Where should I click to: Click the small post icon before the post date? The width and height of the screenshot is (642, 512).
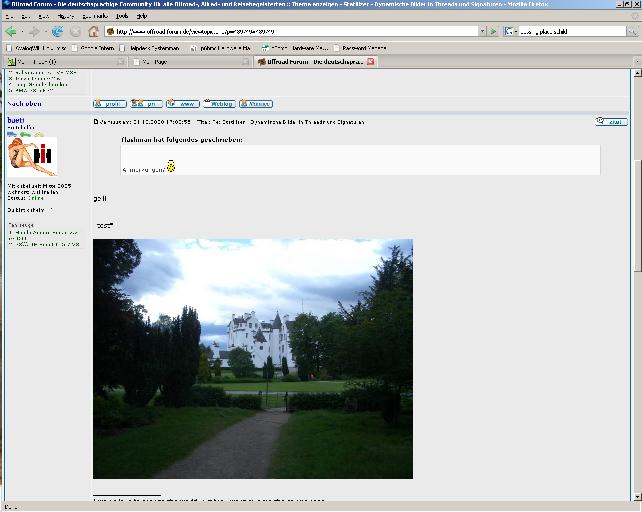[x=96, y=122]
